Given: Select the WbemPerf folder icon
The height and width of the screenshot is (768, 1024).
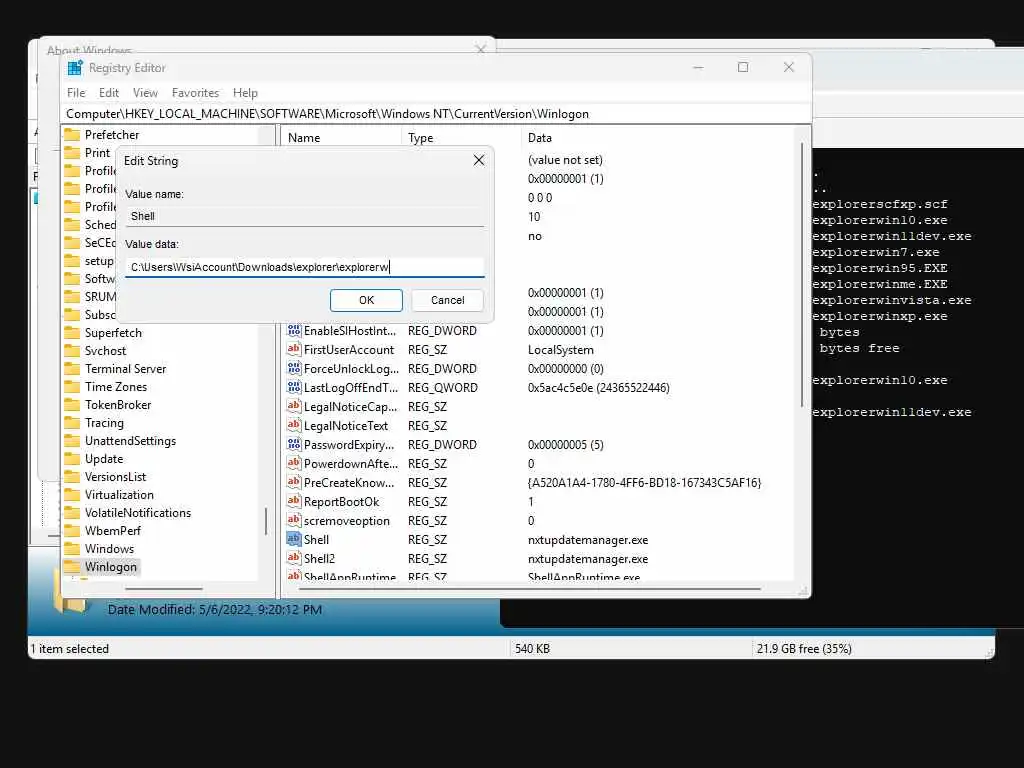Looking at the screenshot, I should point(72,531).
